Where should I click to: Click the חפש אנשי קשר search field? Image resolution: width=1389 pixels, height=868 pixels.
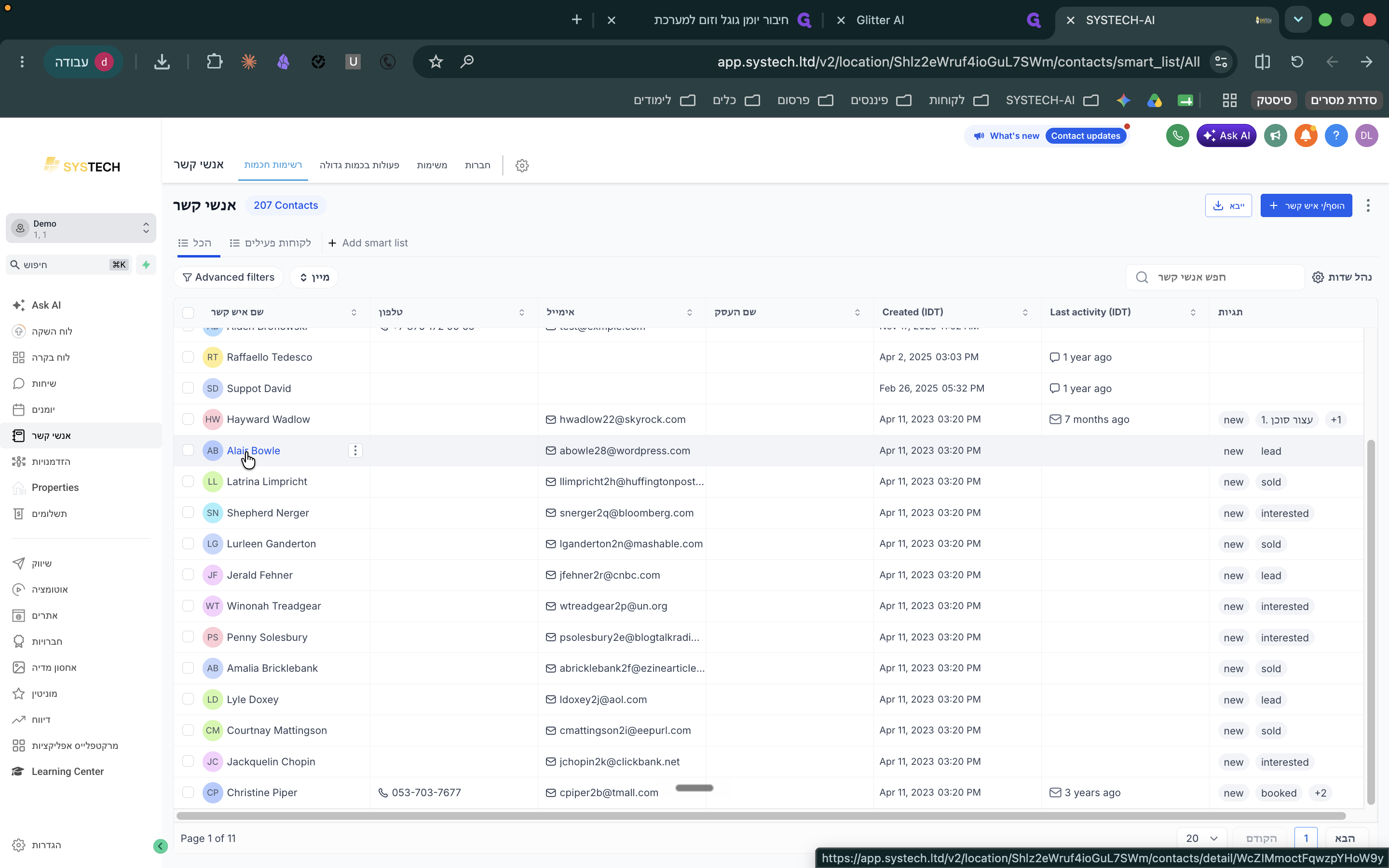(1215, 277)
